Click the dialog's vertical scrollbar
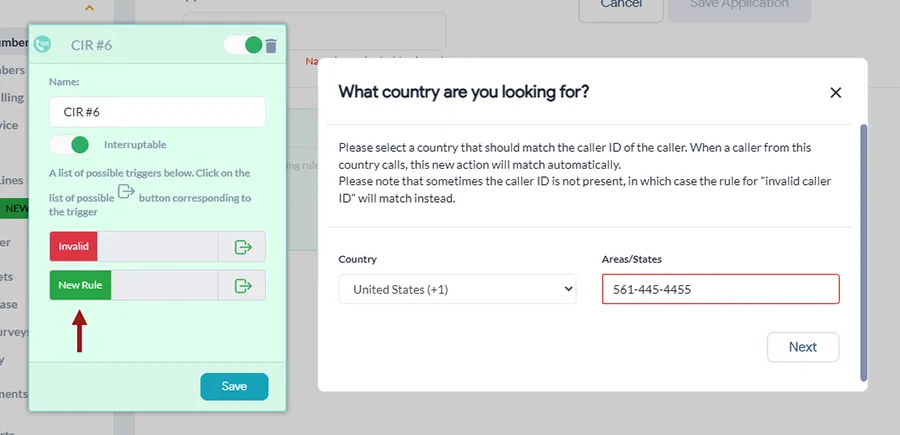This screenshot has height=435, width=900. coord(864,253)
